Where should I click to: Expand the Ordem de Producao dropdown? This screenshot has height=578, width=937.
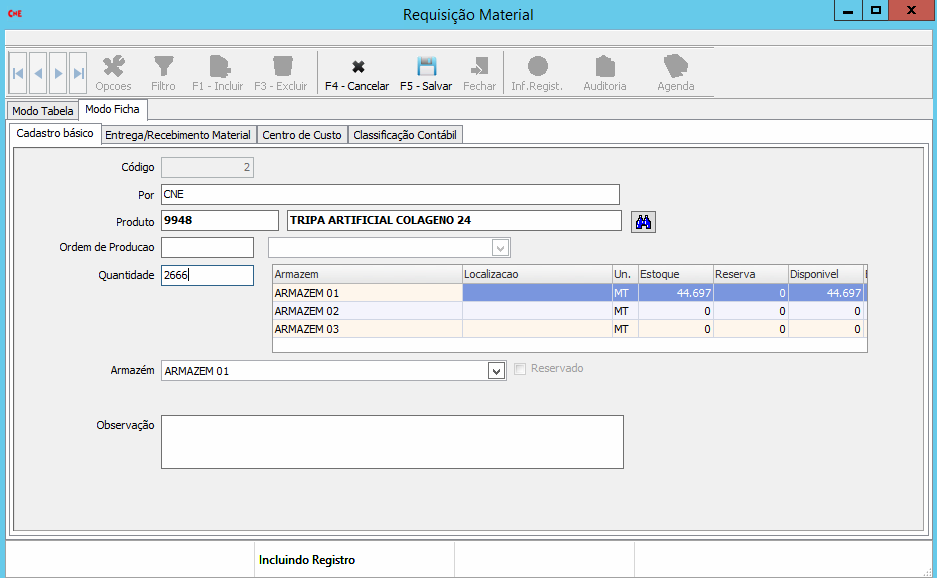500,248
